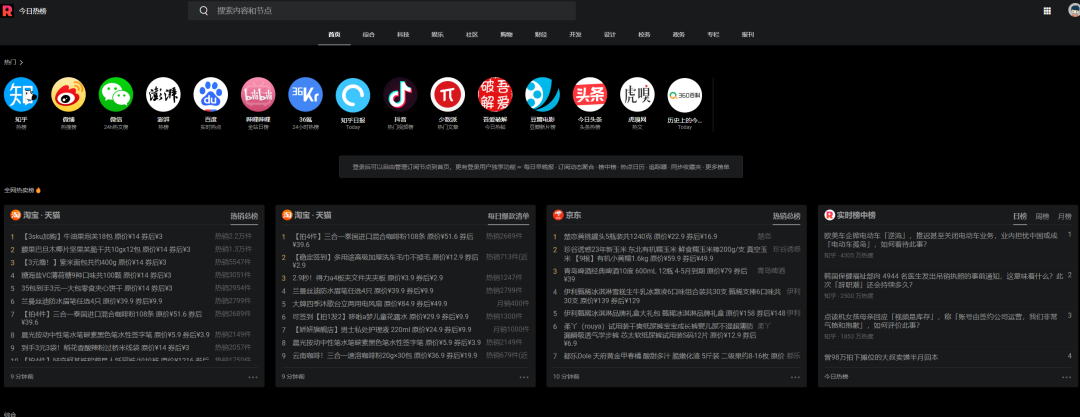Image resolution: width=1080 pixels, height=417 pixels.
Task: Open the apps grid icon
Action: point(1047,10)
